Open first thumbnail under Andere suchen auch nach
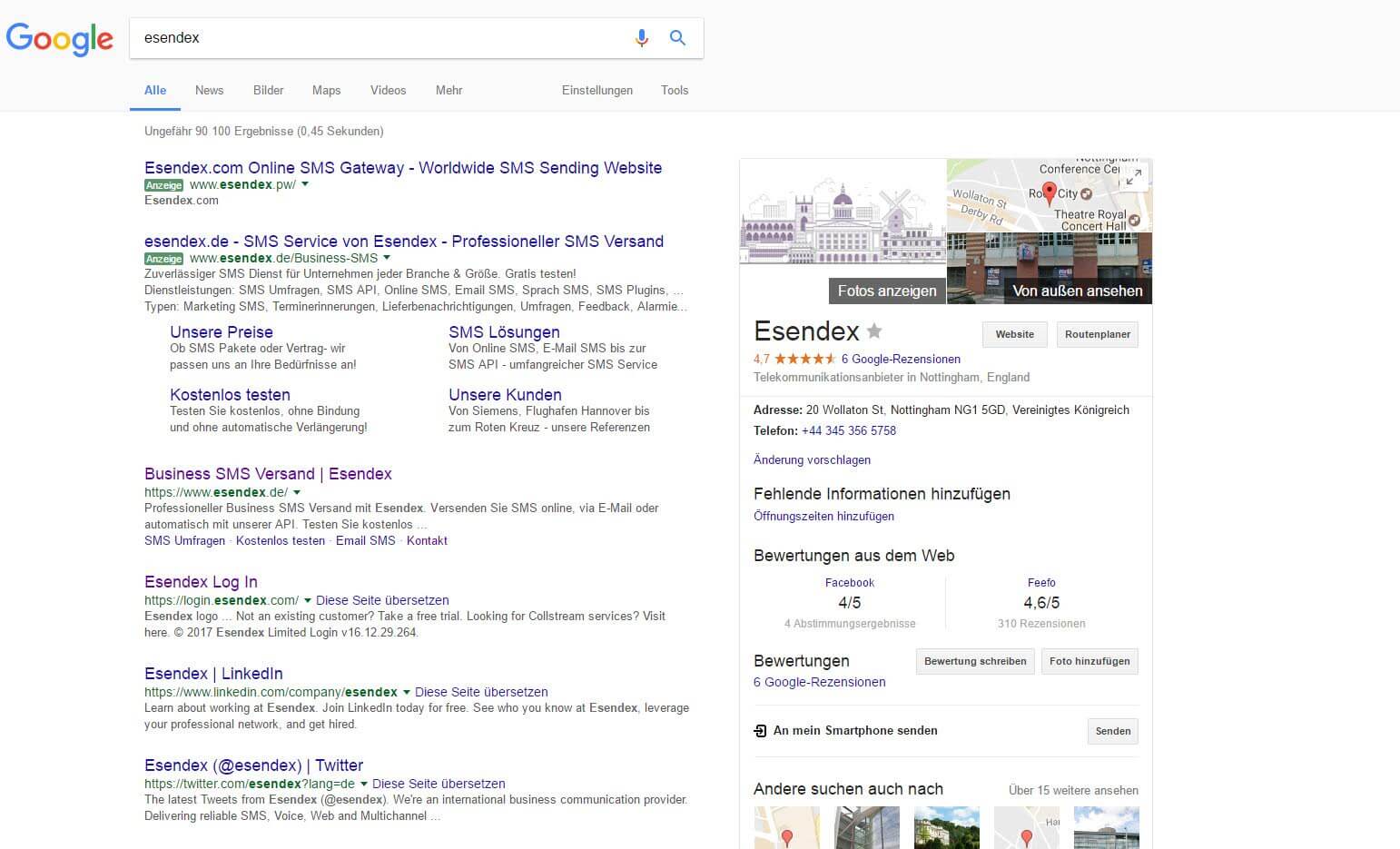This screenshot has width=1400, height=849. coord(786,827)
